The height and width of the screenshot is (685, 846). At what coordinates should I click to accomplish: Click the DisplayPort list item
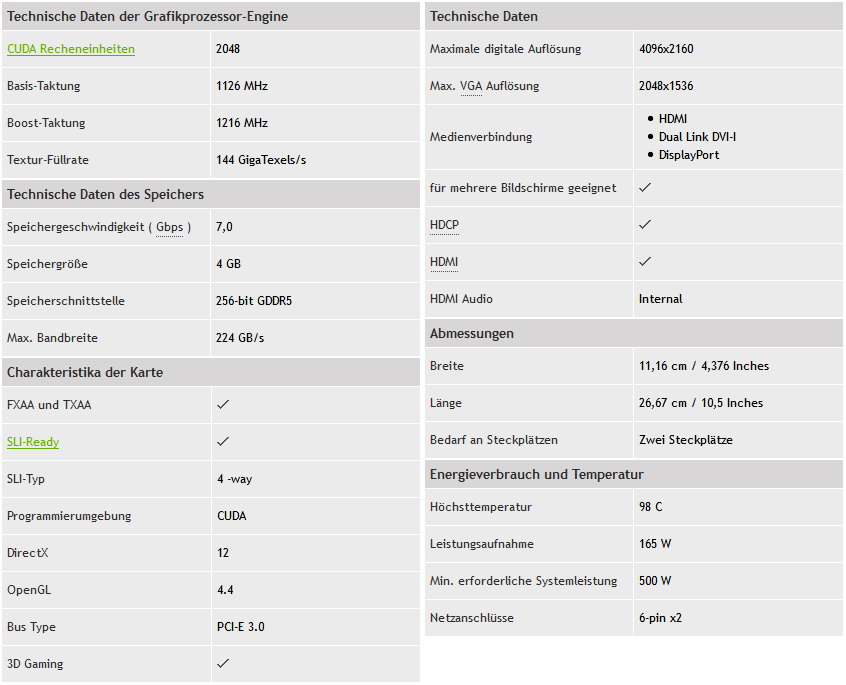689,155
